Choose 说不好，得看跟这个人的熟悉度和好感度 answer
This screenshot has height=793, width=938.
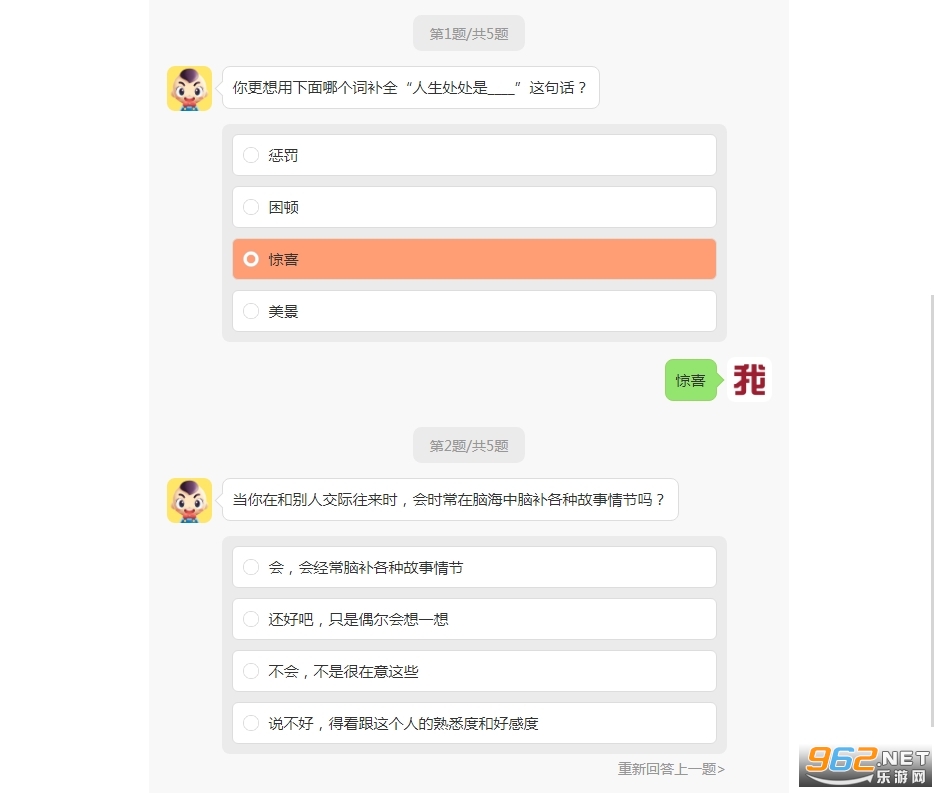click(474, 723)
